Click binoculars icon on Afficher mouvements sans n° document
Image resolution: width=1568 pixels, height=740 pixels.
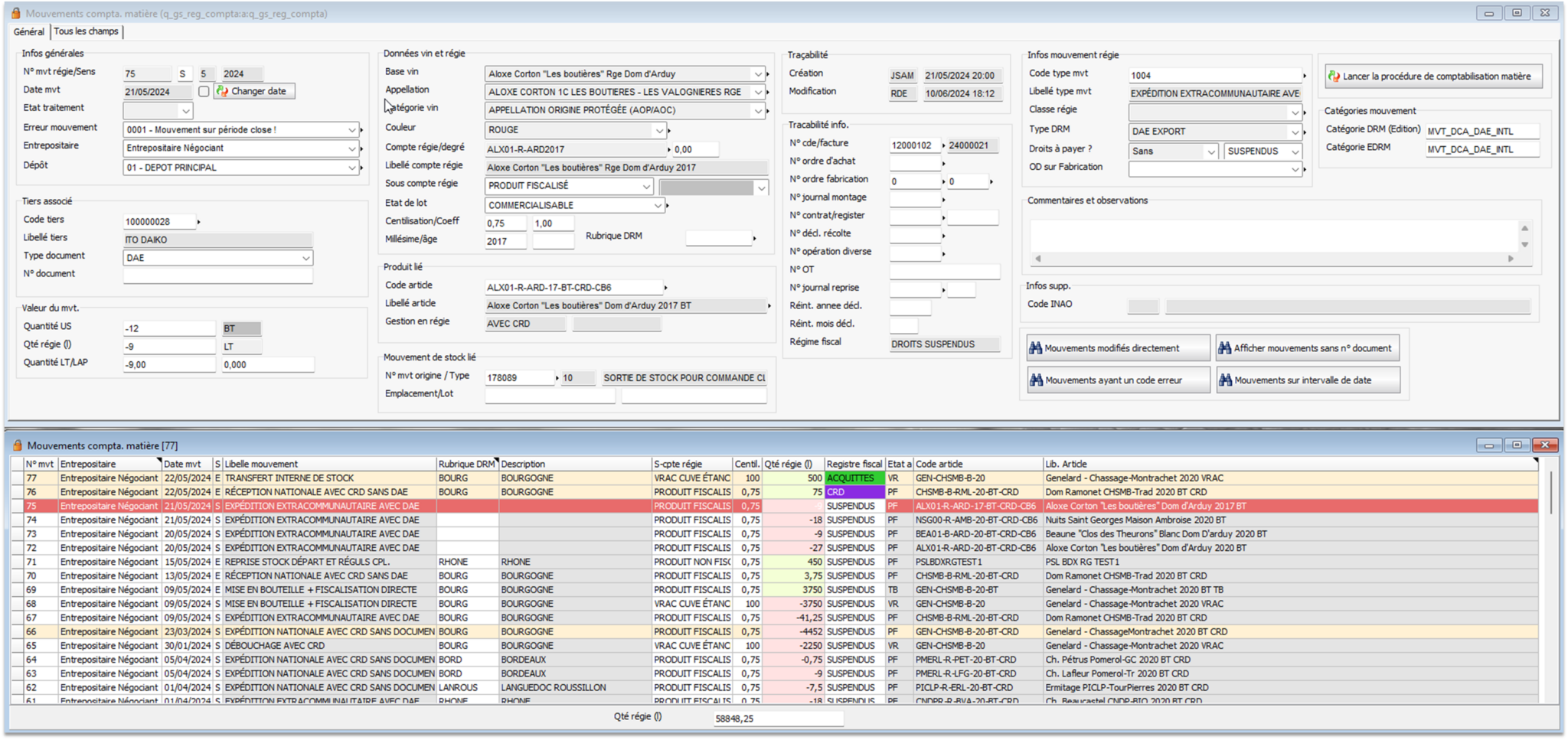(x=1225, y=348)
